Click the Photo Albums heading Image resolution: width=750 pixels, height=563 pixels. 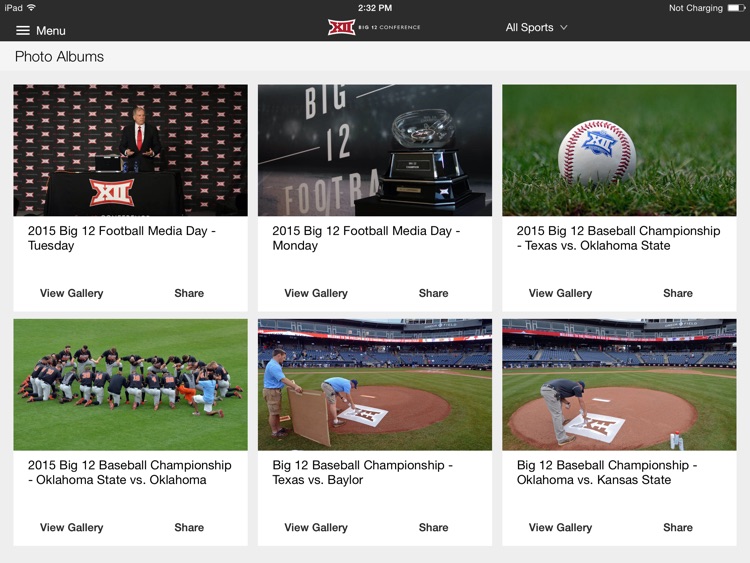pyautogui.click(x=59, y=56)
